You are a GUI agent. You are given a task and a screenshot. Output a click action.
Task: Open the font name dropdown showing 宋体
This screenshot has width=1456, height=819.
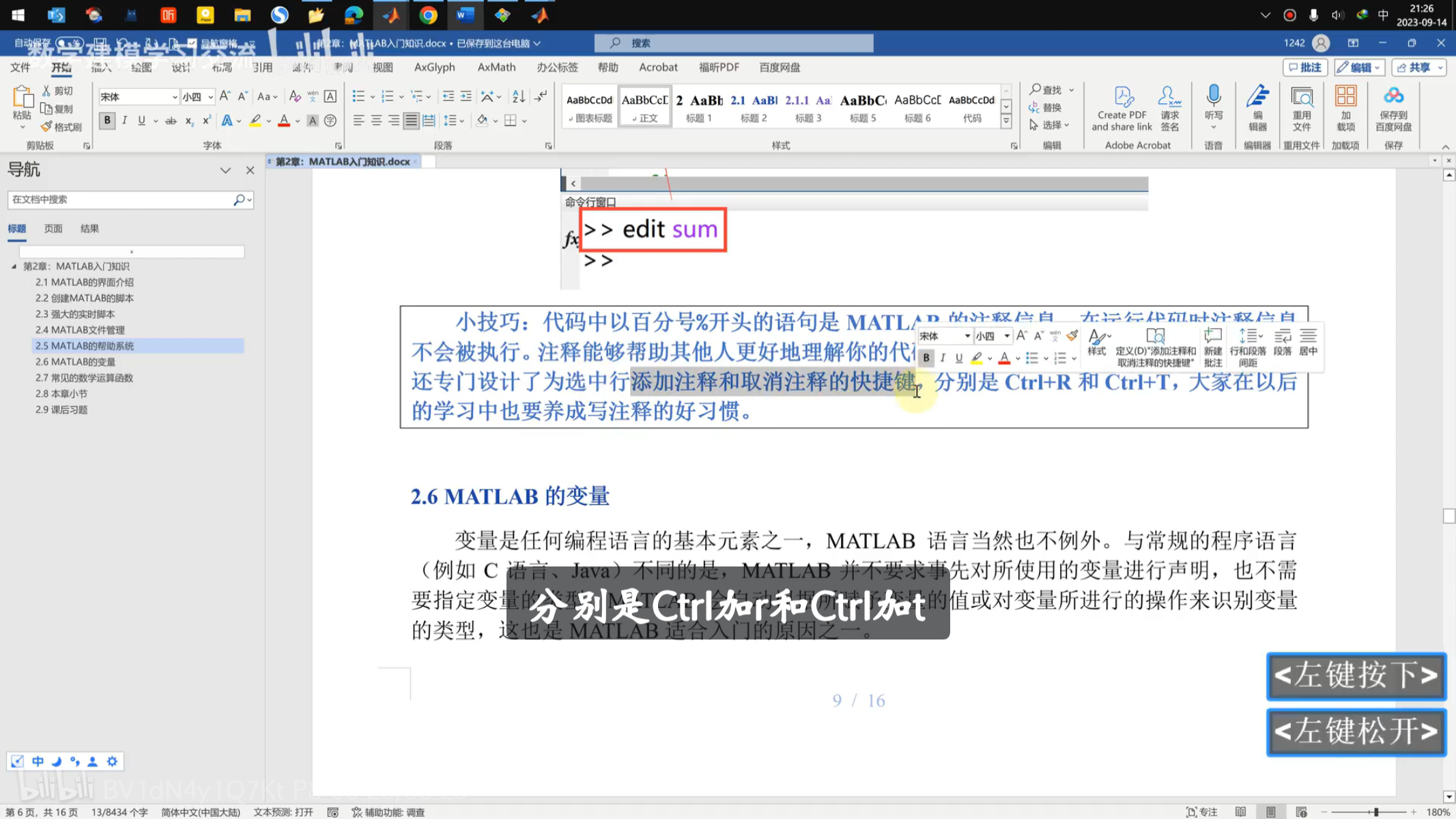[x=175, y=97]
